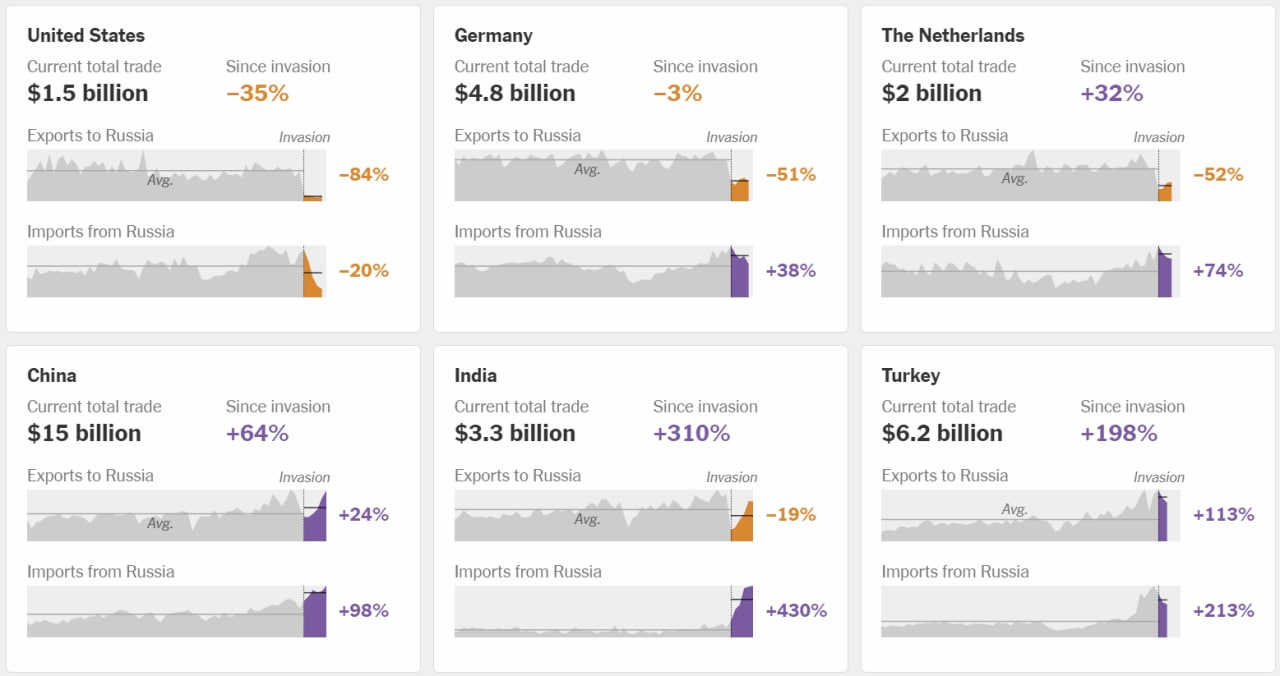Click the United States exports to Russia chart
This screenshot has width=1280, height=676.
click(x=175, y=176)
